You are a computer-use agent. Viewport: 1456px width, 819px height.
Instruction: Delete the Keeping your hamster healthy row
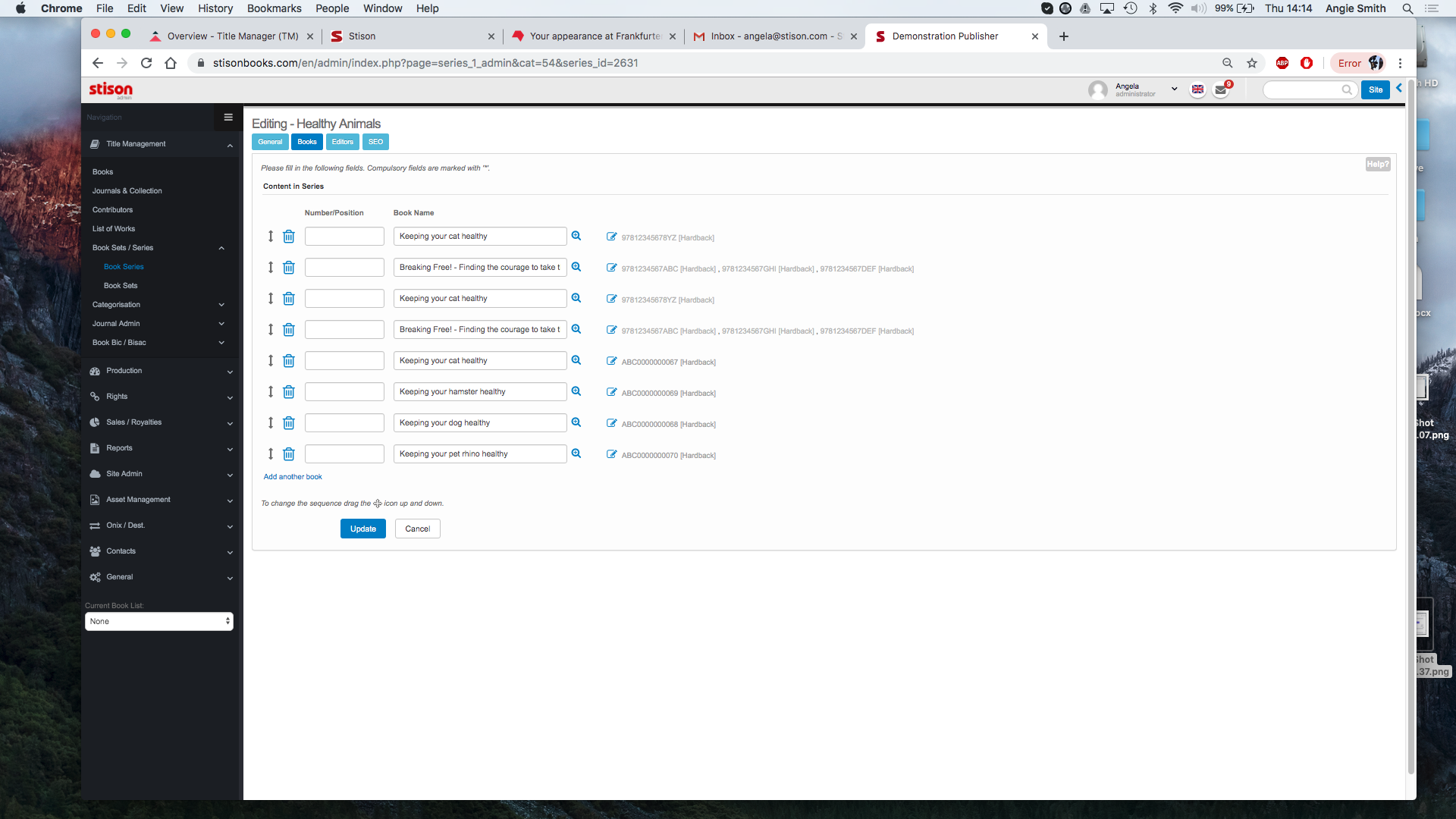[x=288, y=392]
